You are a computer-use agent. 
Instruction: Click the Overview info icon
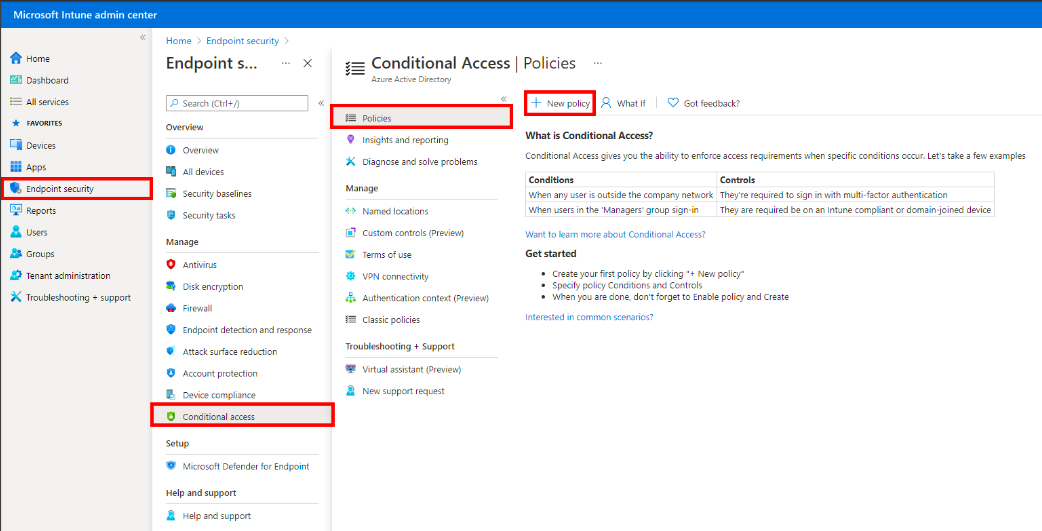coord(171,150)
